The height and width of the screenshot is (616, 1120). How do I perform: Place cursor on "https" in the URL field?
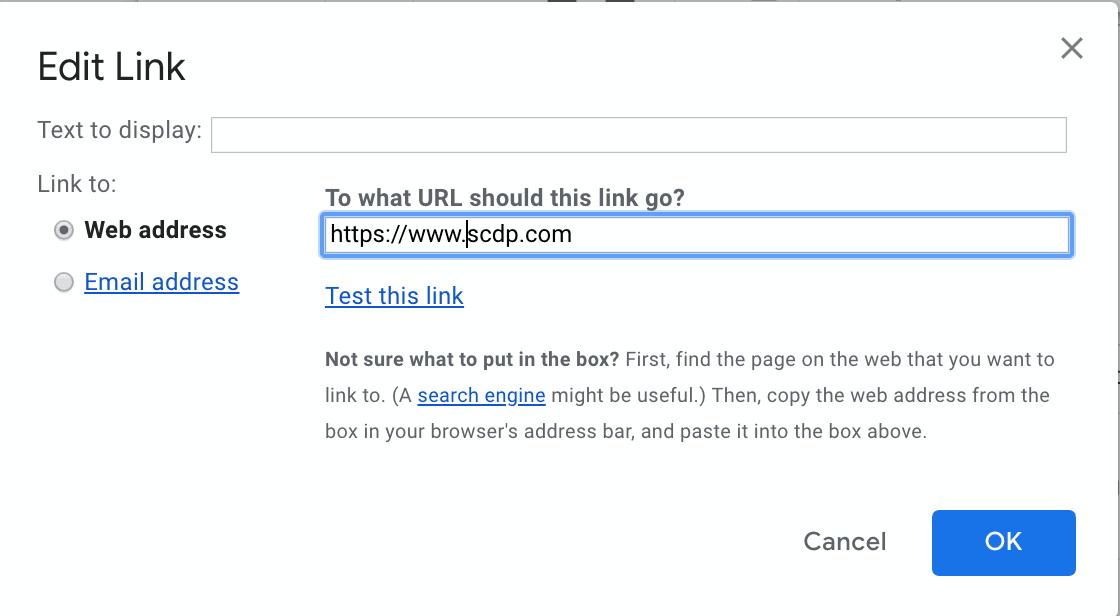tap(352, 235)
